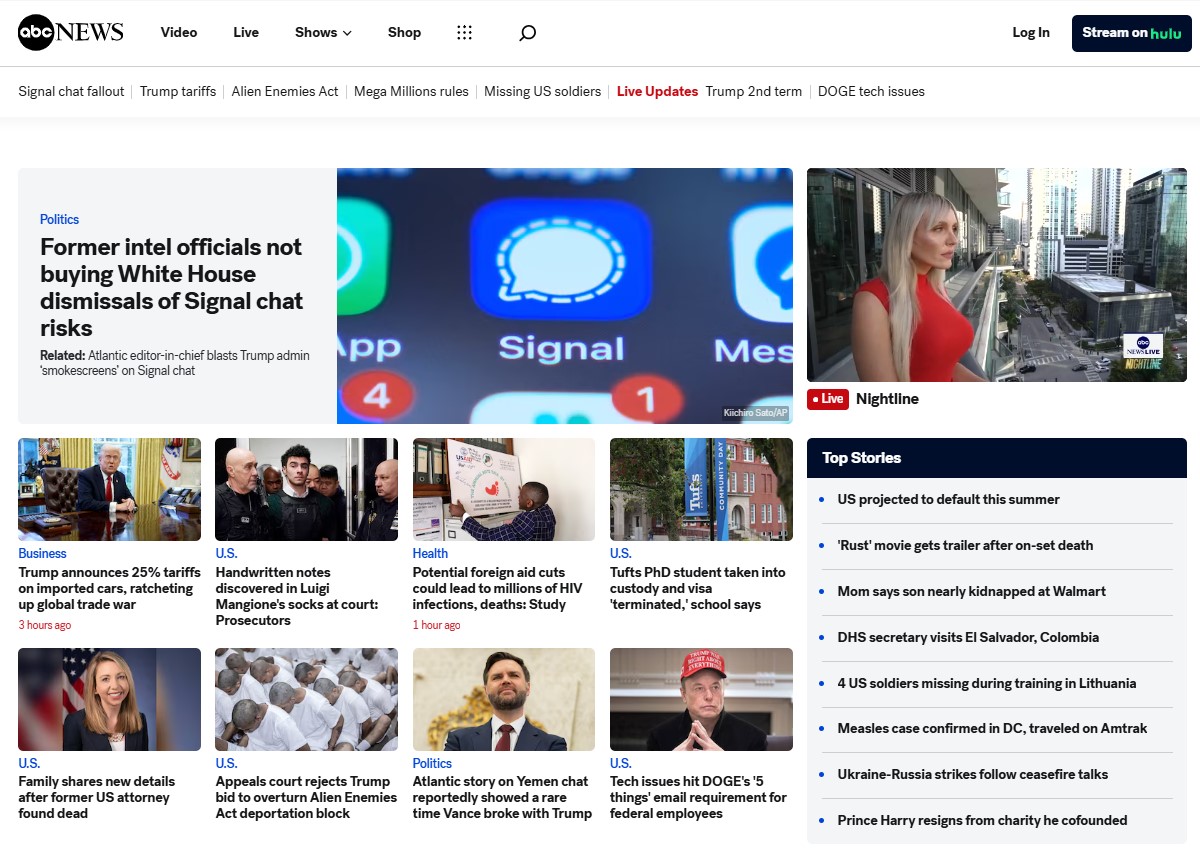
Task: Open the Musk red cap thumbnail
Action: [x=701, y=699]
